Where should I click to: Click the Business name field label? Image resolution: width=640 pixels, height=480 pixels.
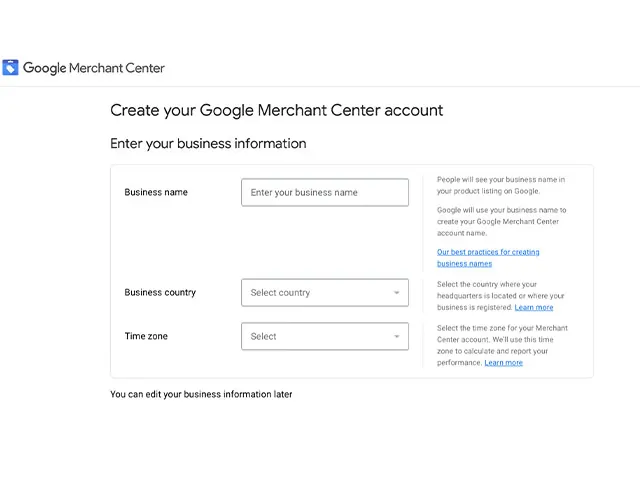(x=156, y=192)
